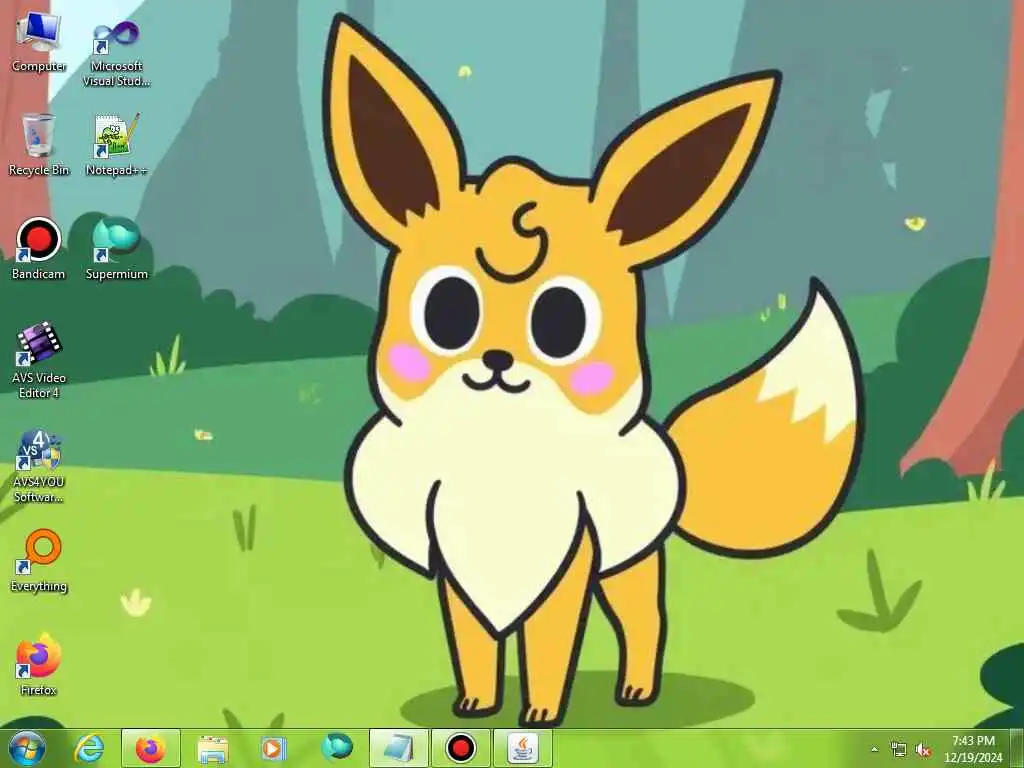The height and width of the screenshot is (768, 1024).
Task: Select the Notepad++ desktop shortcut
Action: pyautogui.click(x=116, y=145)
